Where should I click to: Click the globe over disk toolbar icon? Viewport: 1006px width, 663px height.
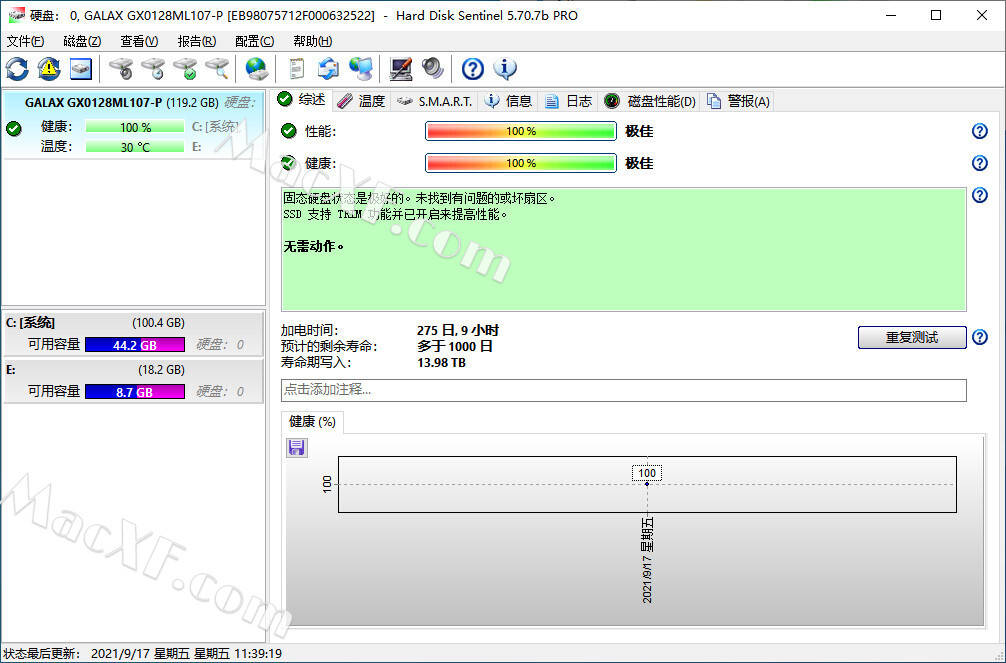click(x=257, y=69)
